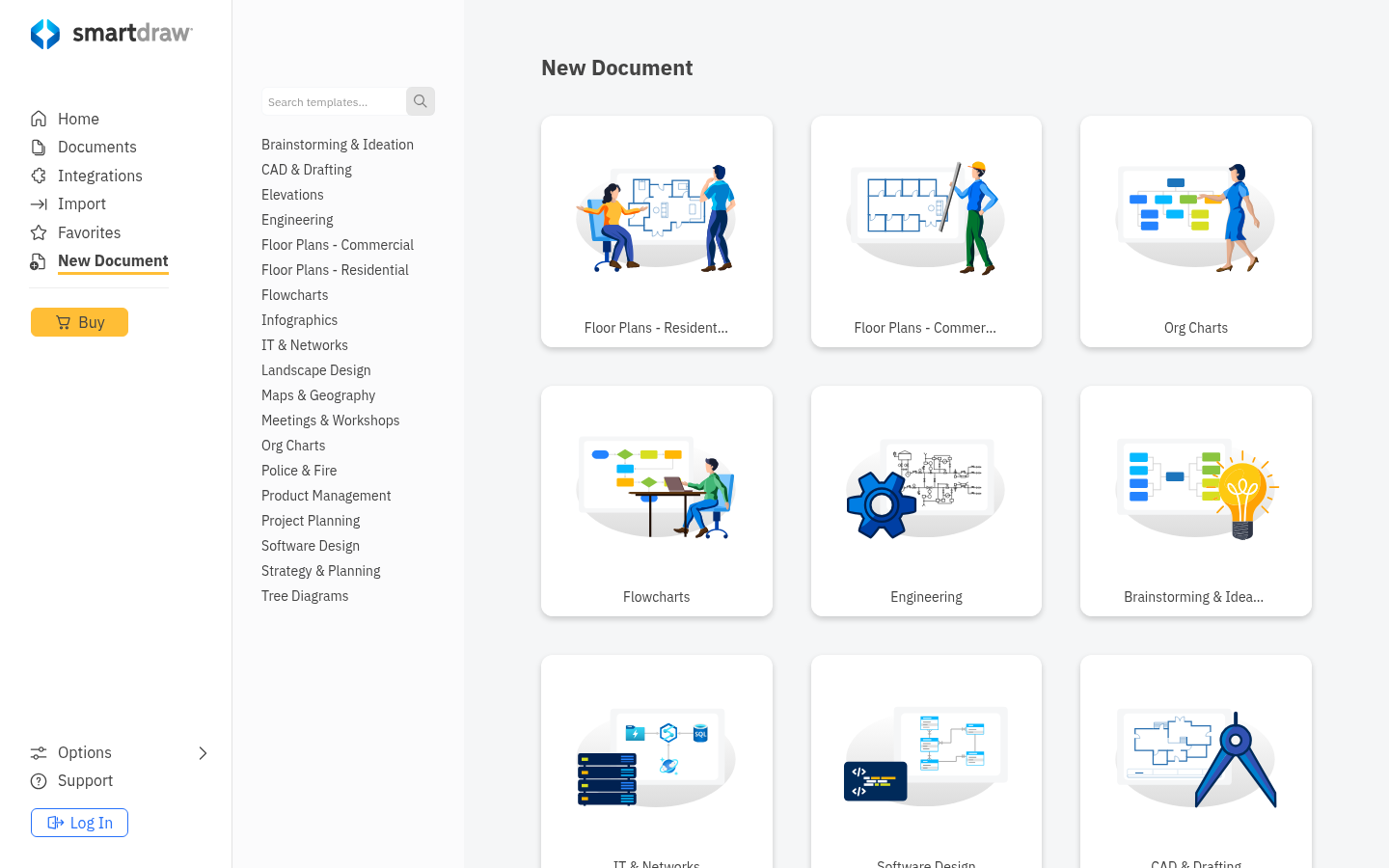
Task: Open Product Management category
Action: point(326,496)
